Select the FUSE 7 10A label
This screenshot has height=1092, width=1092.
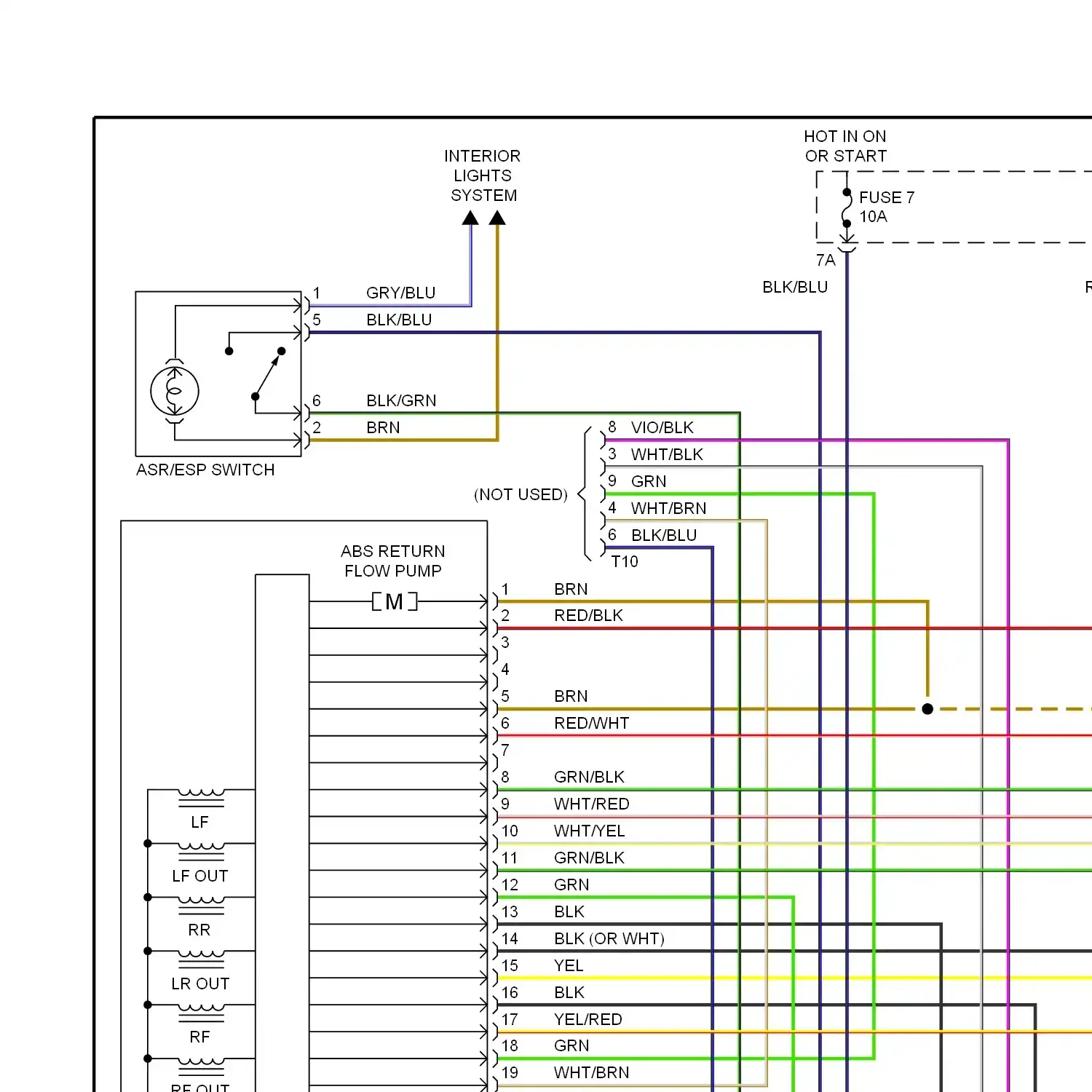[x=887, y=207]
